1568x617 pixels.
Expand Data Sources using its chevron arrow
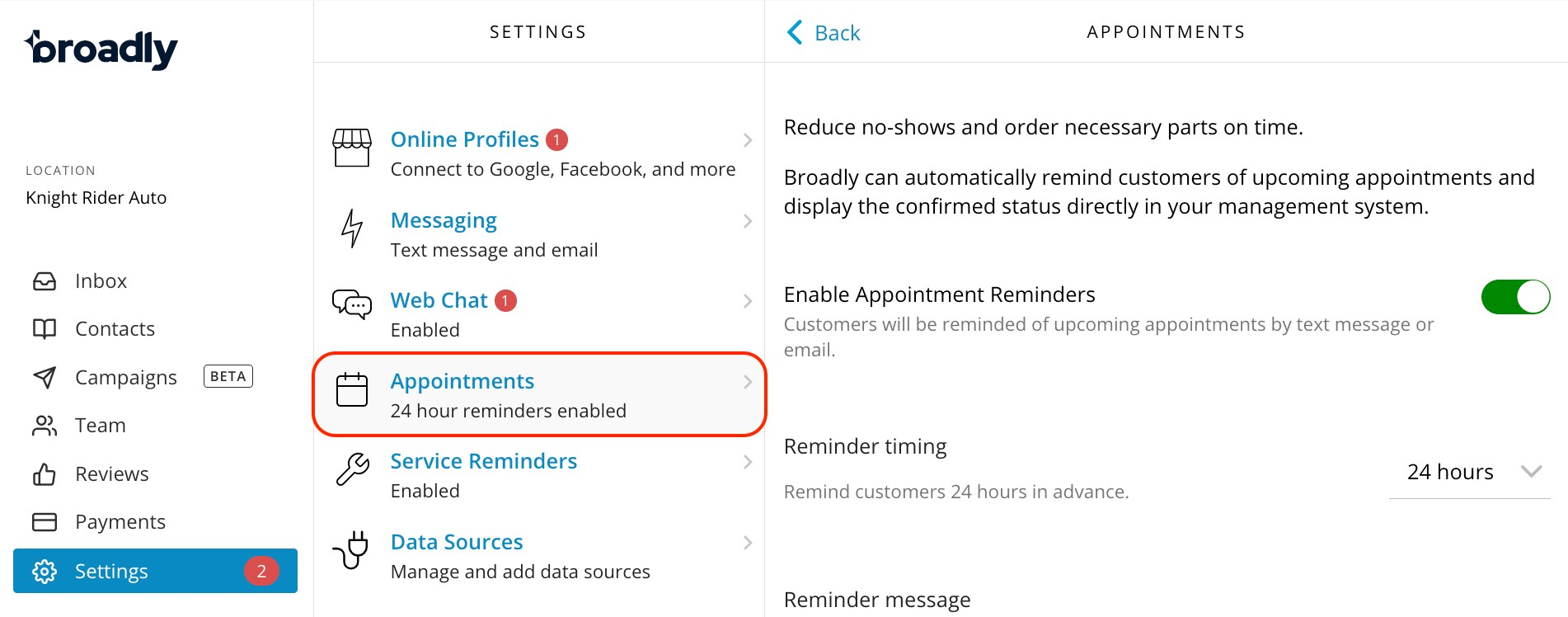click(x=747, y=543)
